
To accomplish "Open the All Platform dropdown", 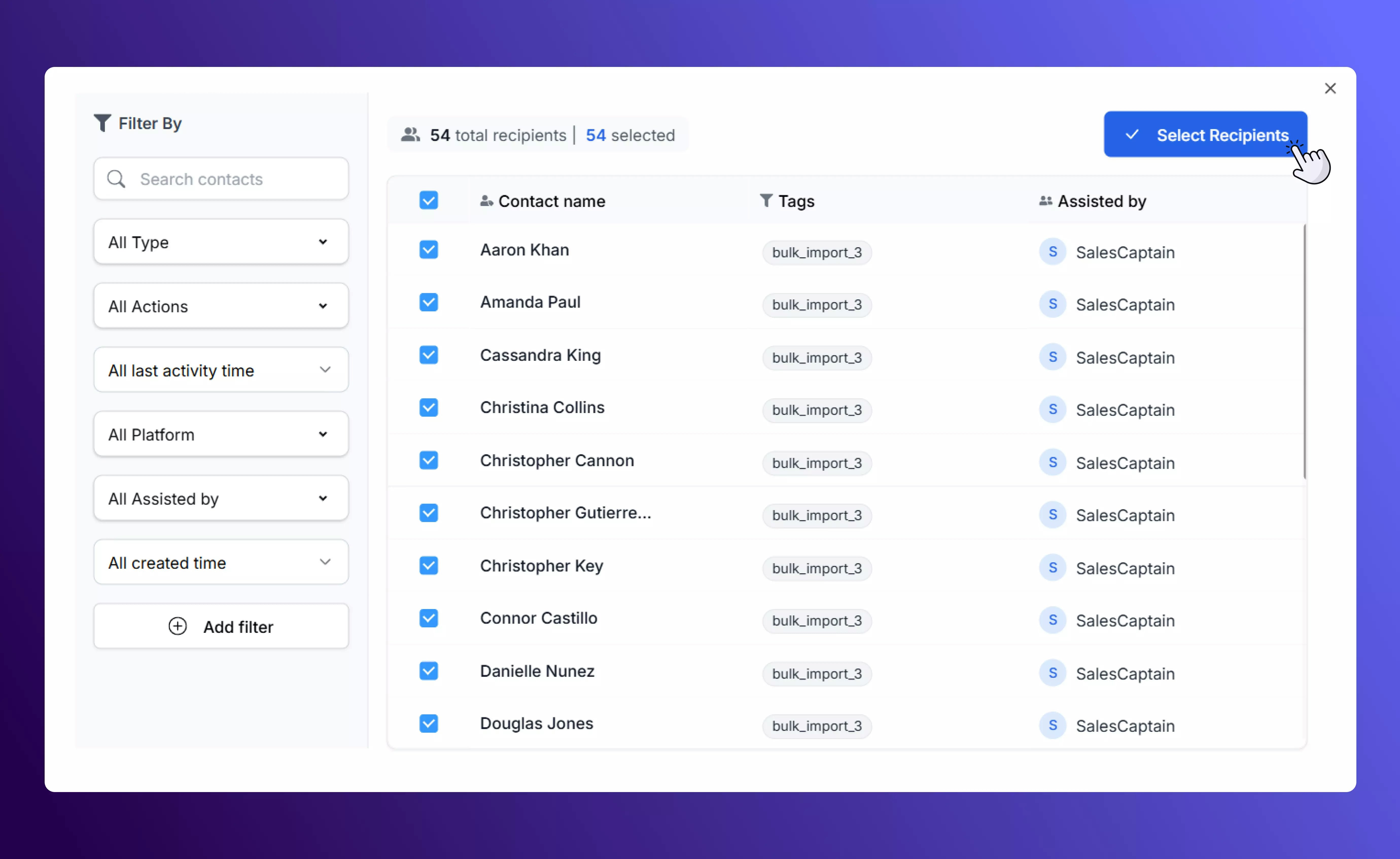I will pos(220,435).
